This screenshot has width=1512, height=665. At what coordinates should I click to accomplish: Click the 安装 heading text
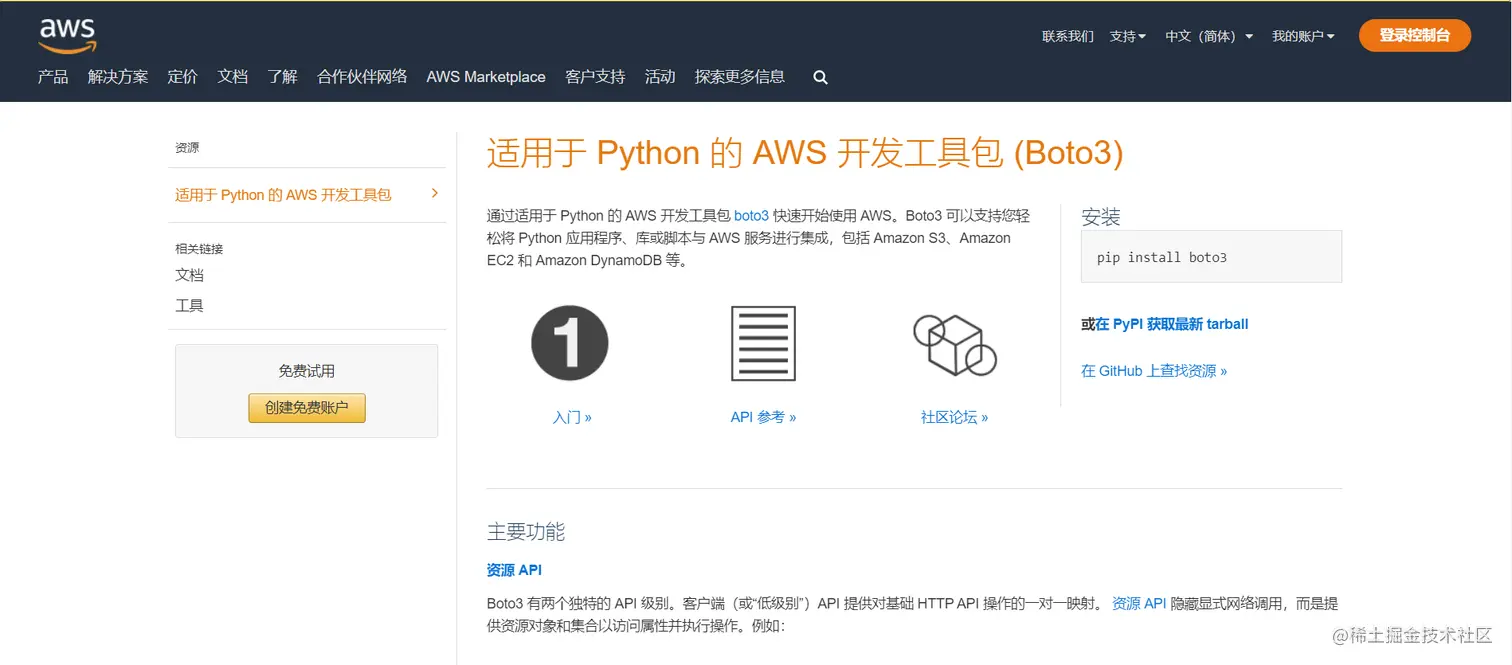[x=1101, y=217]
